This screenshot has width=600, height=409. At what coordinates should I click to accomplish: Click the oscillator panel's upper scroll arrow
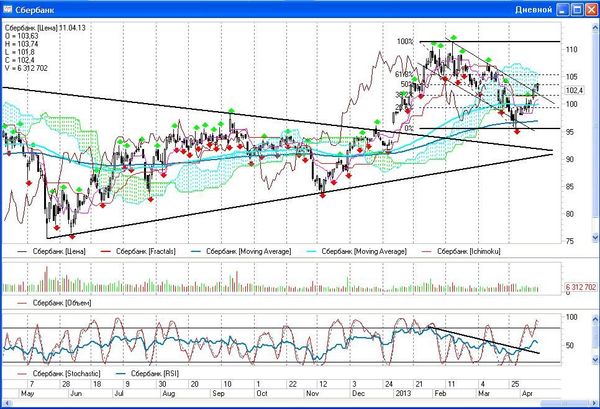pos(595,319)
